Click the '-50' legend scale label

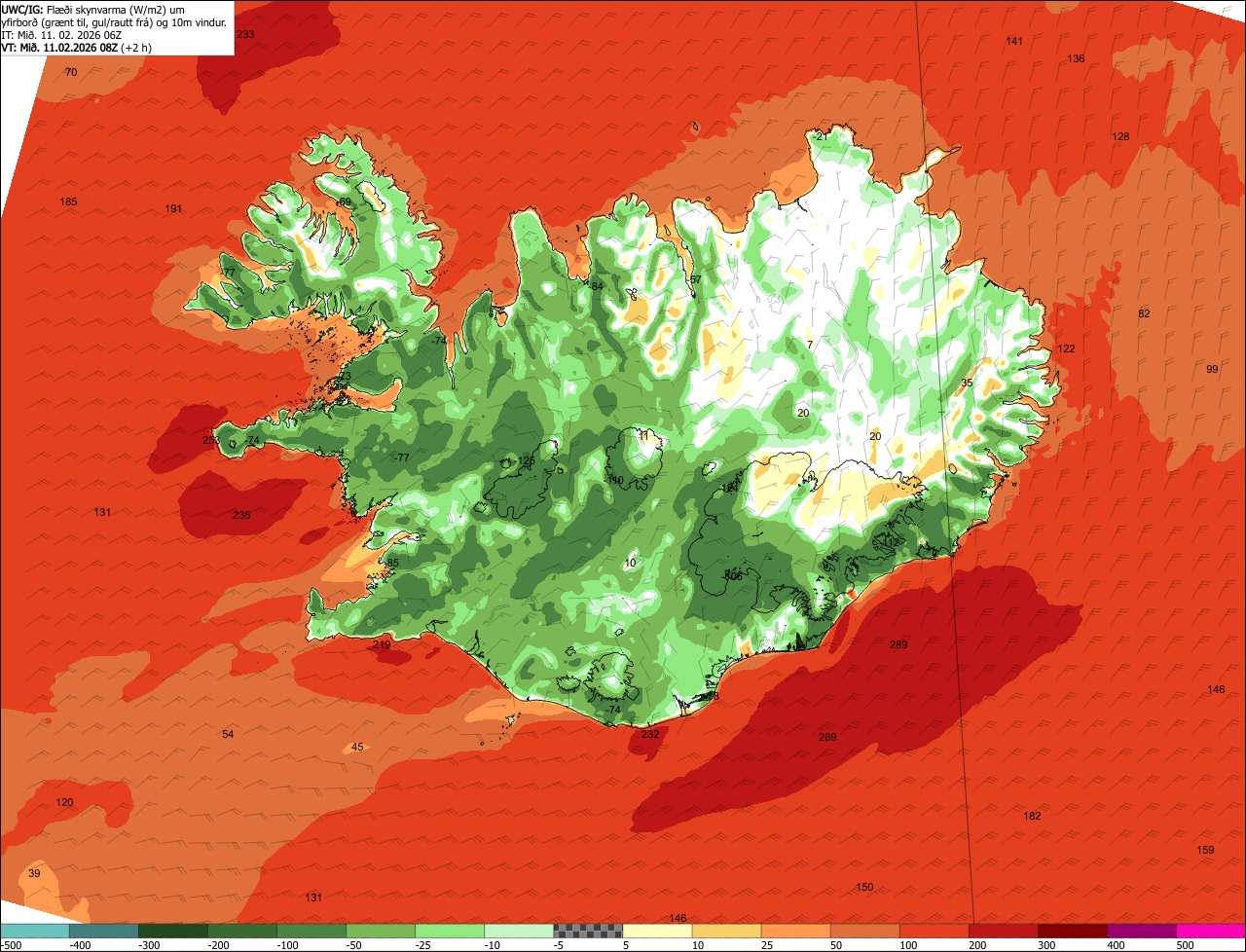pos(355,945)
